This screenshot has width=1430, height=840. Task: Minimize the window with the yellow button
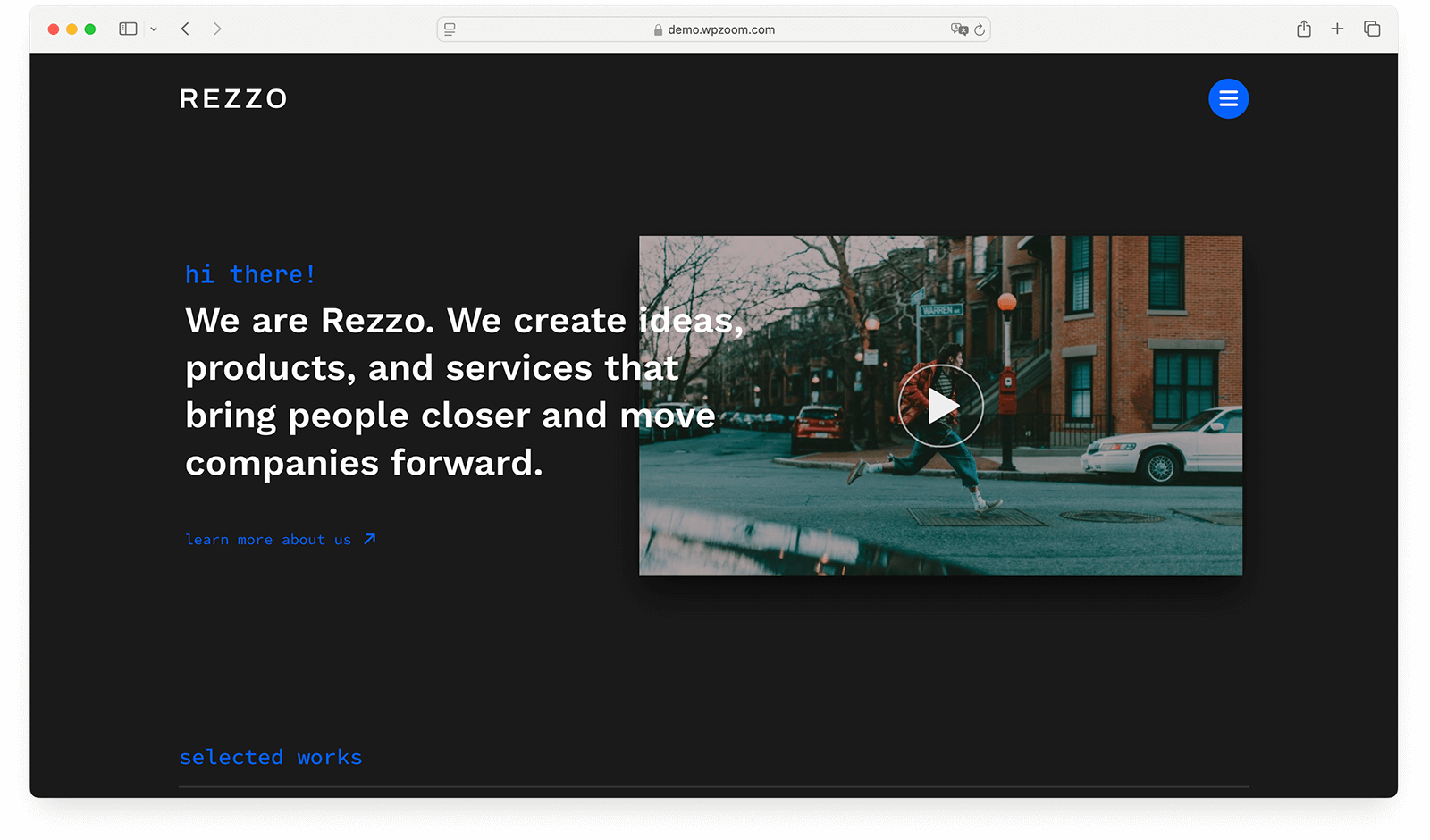point(71,29)
